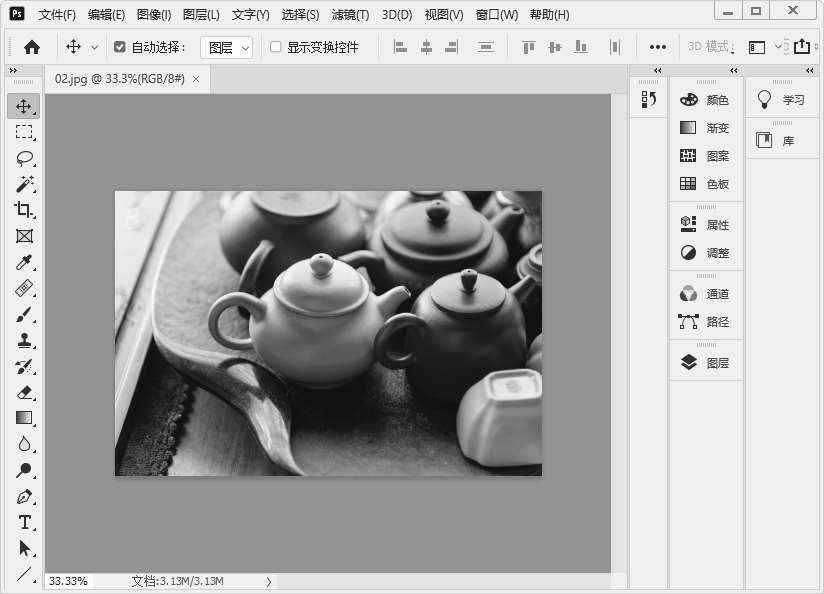Viewport: 824px width, 594px height.
Task: Uncheck the 自动选择 checkbox
Action: [x=120, y=47]
